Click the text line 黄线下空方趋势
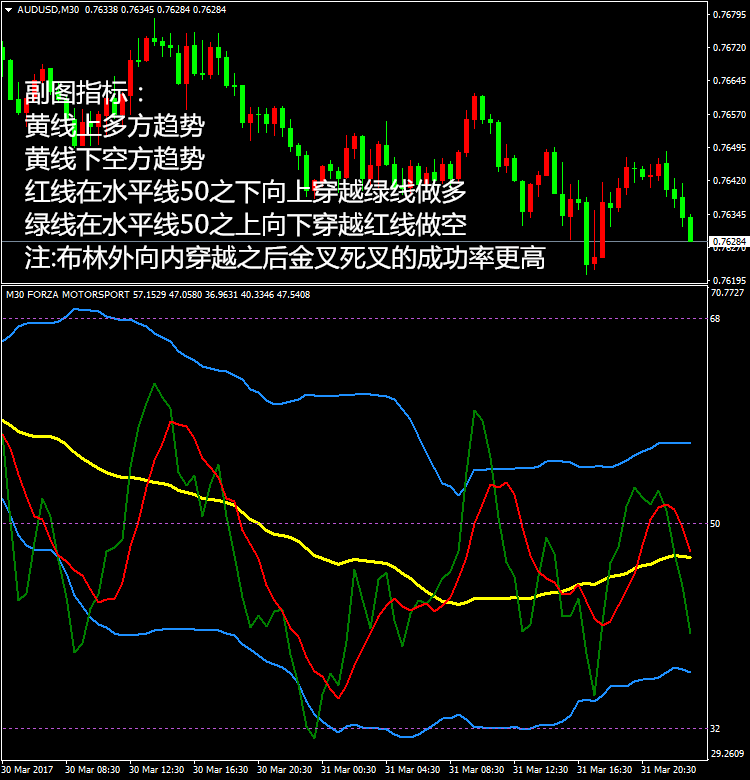750x780 pixels. pos(115,159)
